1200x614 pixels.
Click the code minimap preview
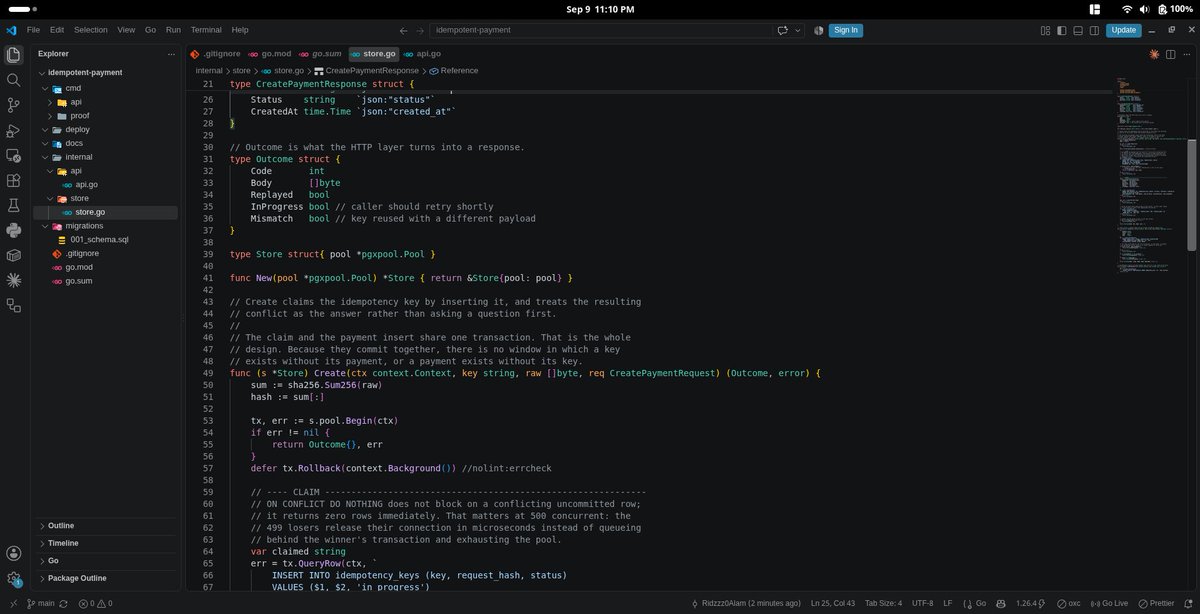coord(1150,175)
